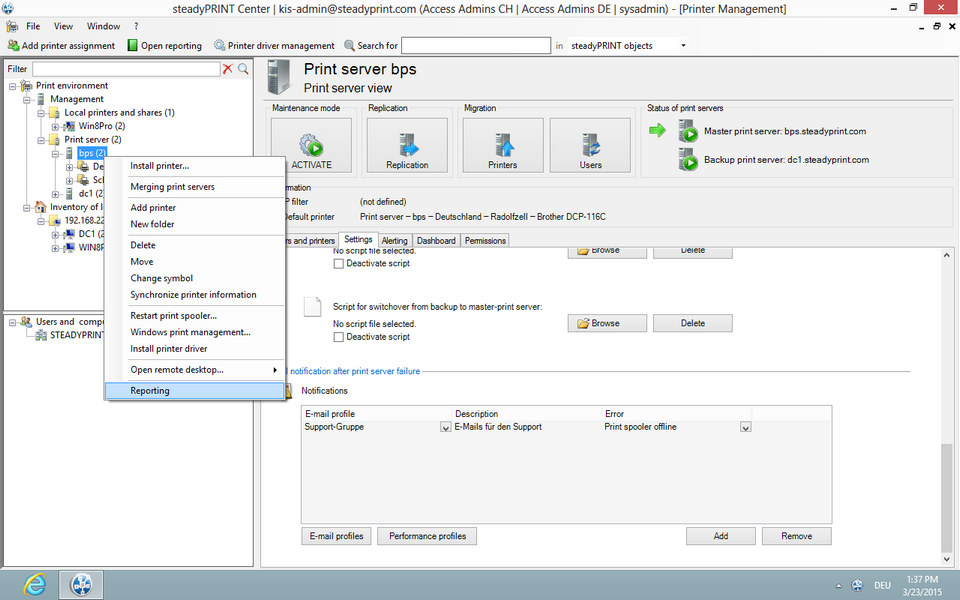The height and width of the screenshot is (600, 960).
Task: Expand the Win8Pro (2) tree node
Action: coord(54,127)
